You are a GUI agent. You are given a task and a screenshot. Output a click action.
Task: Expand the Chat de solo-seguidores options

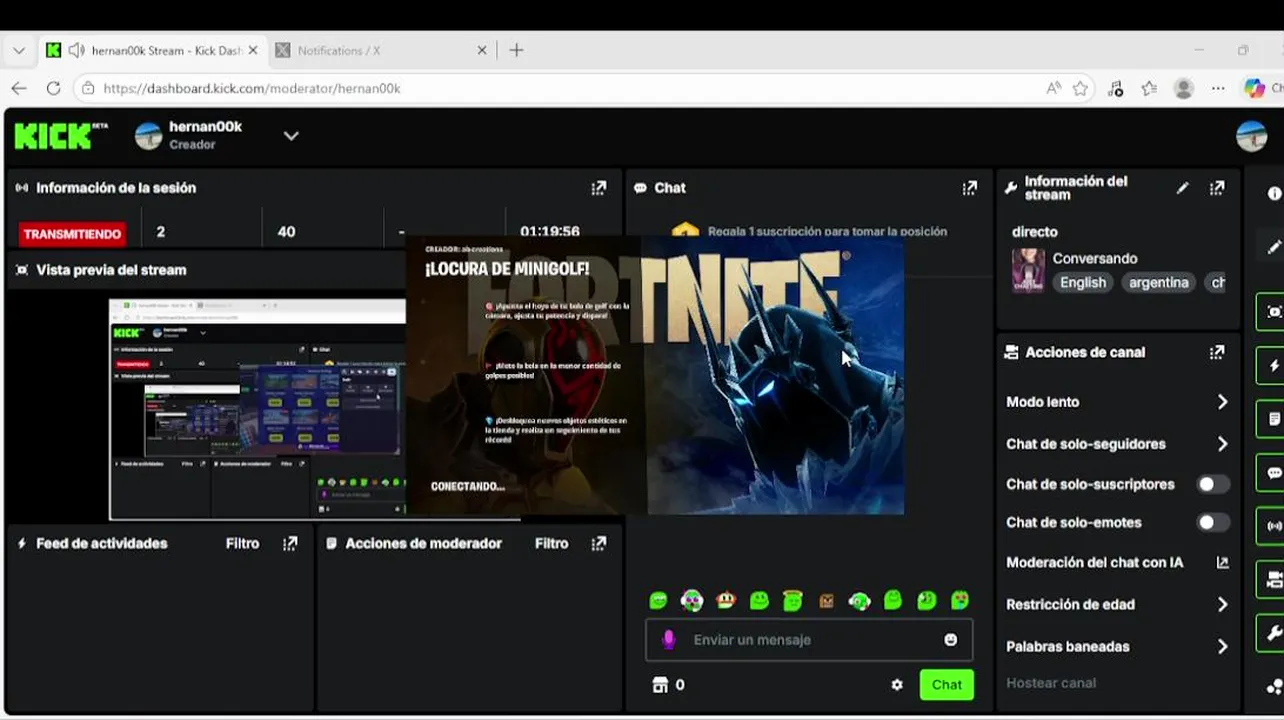tap(1222, 444)
